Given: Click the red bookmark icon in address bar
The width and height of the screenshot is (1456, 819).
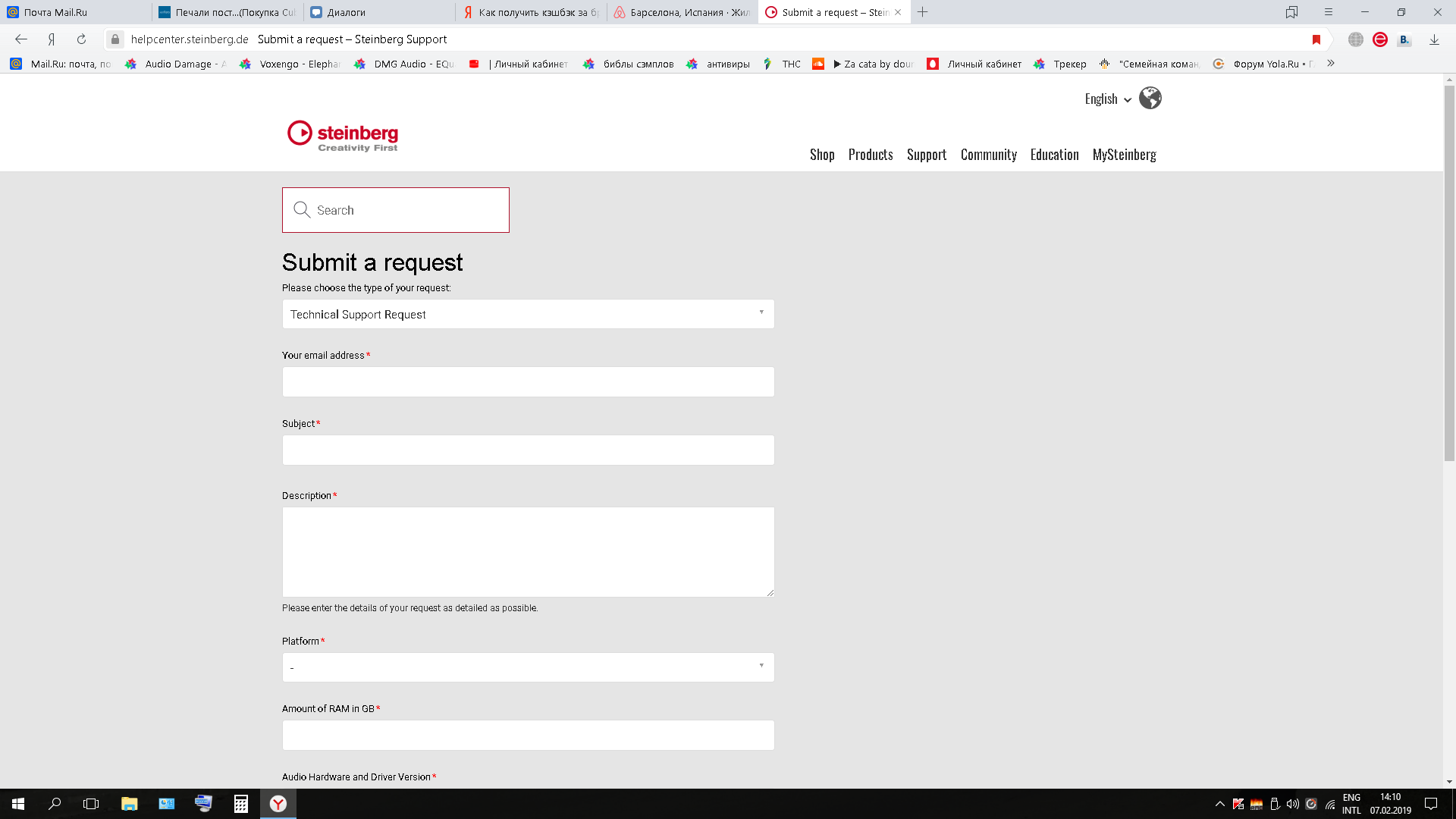Looking at the screenshot, I should click(x=1316, y=39).
